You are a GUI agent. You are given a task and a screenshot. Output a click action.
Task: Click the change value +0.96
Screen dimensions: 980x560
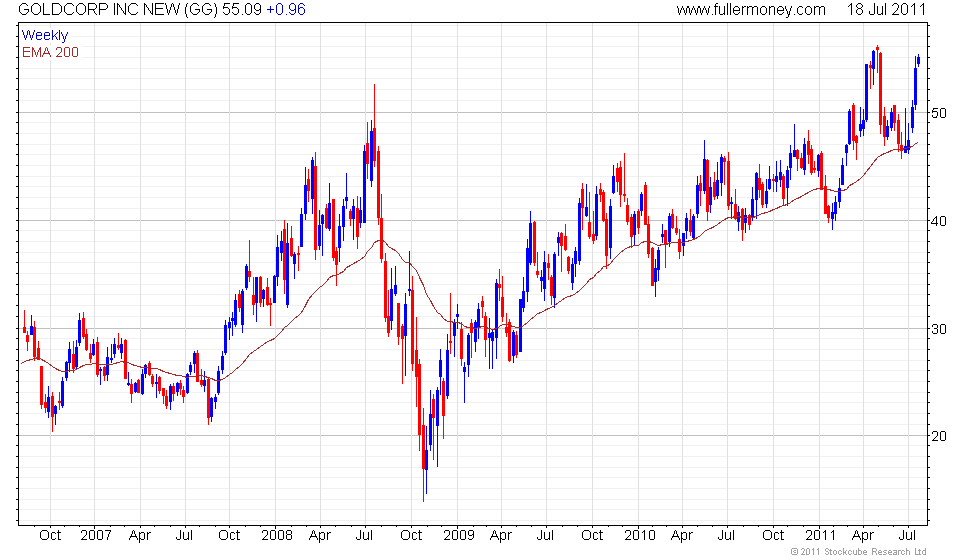click(x=286, y=9)
